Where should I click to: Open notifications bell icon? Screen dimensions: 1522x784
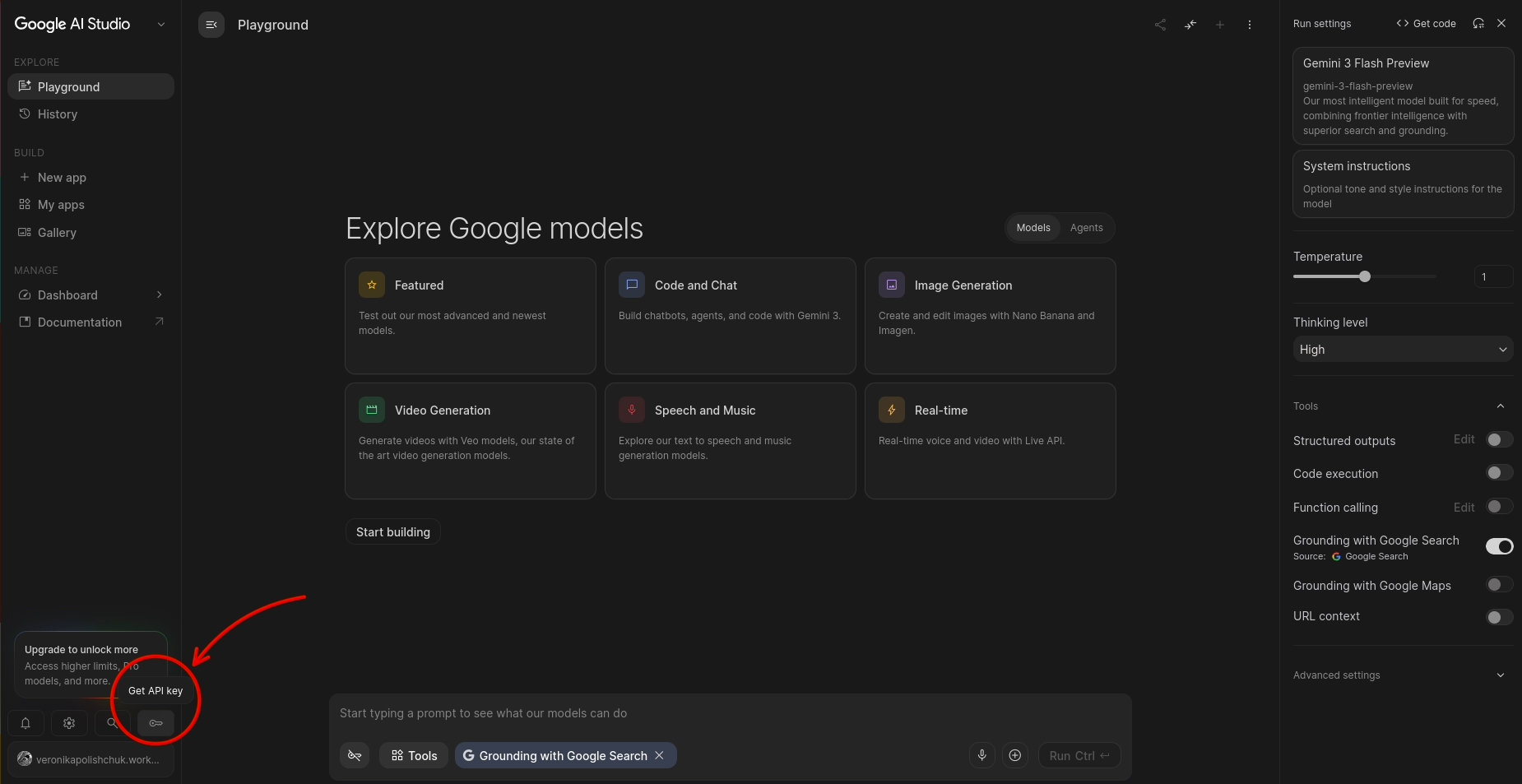[x=26, y=723]
